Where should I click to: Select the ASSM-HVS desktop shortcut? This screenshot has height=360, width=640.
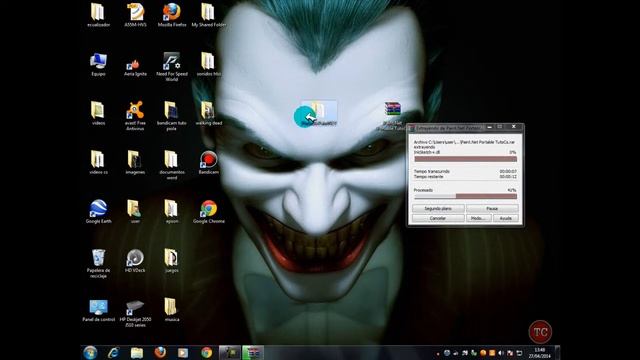135,15
